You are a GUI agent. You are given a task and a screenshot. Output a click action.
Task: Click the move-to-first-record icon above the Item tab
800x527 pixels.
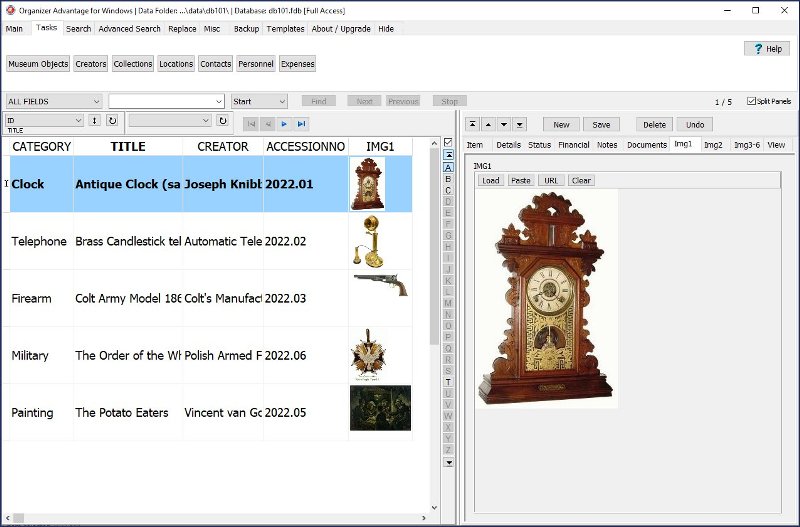pos(472,124)
